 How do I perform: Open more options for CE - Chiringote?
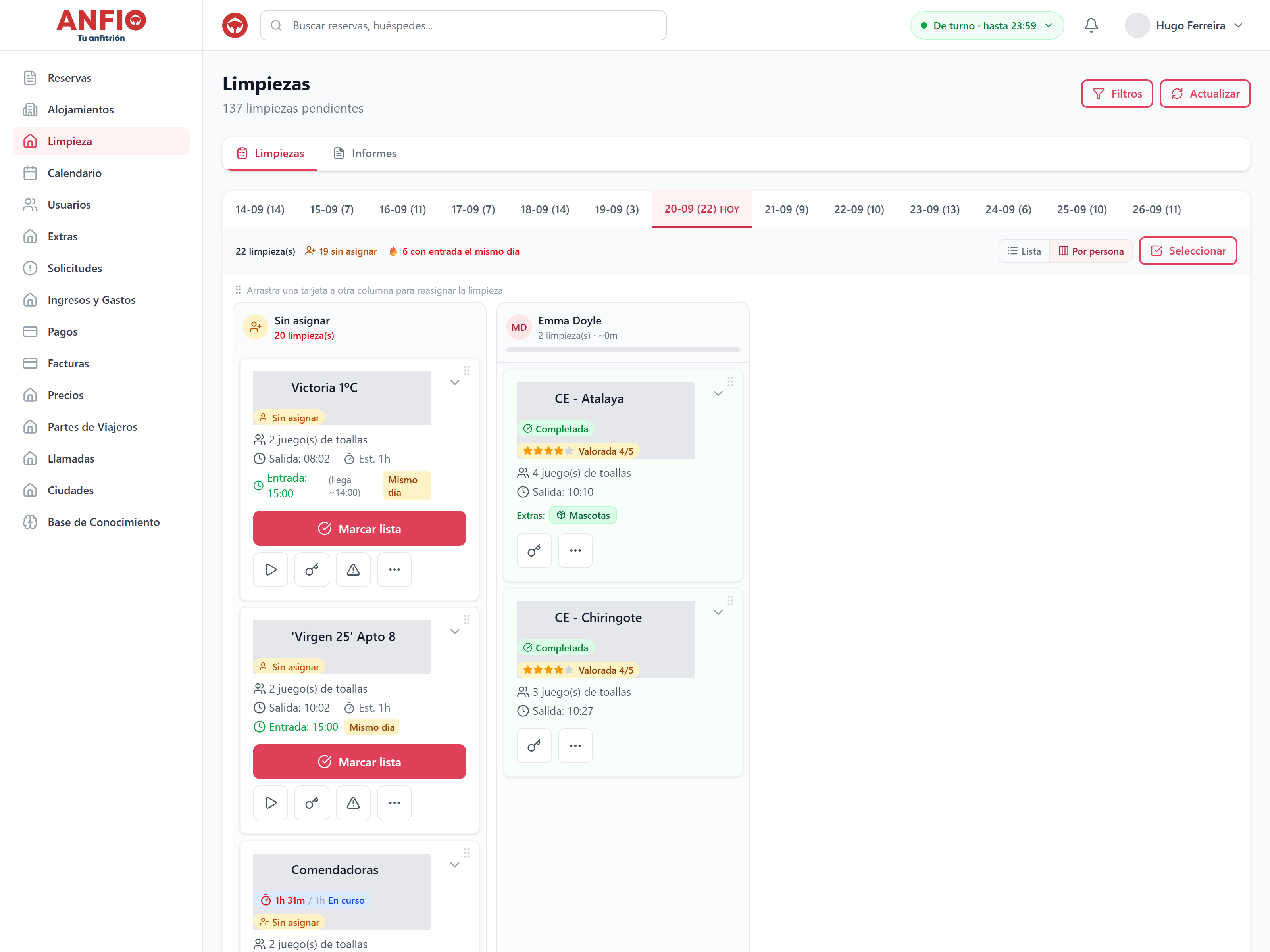point(575,745)
